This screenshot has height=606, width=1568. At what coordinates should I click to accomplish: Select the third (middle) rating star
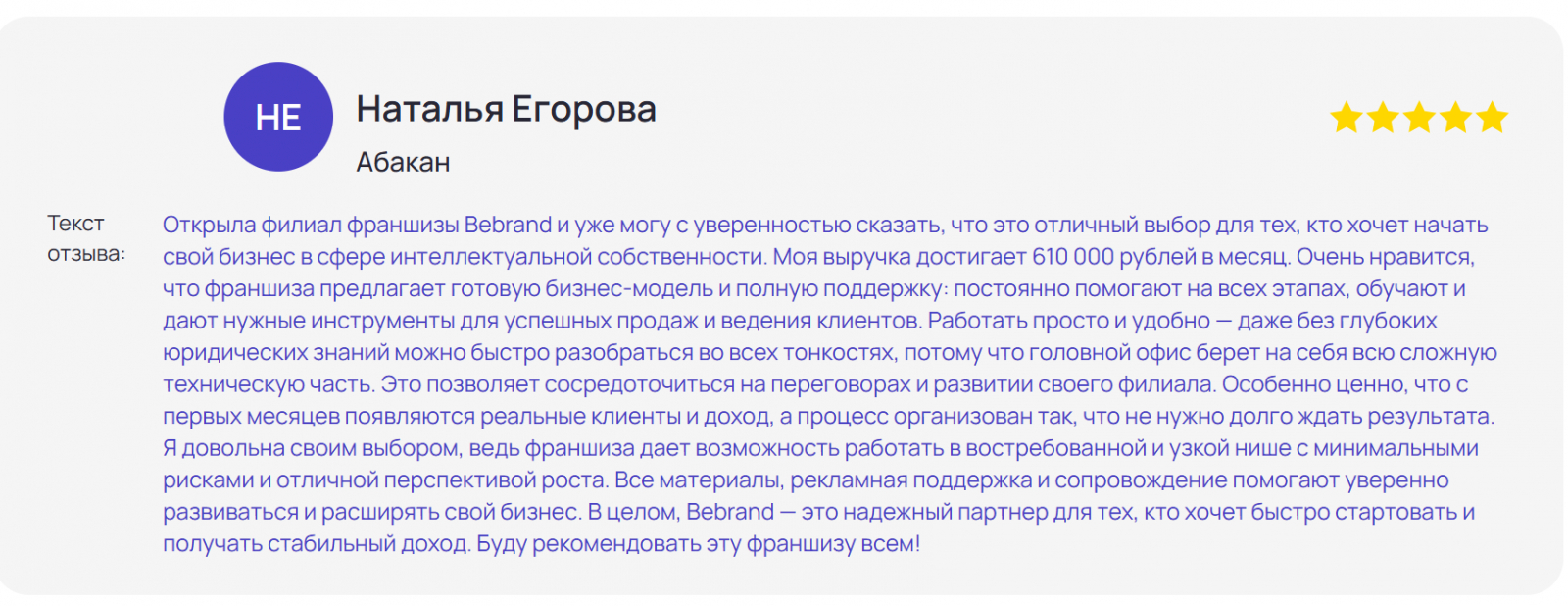[x=1419, y=119]
